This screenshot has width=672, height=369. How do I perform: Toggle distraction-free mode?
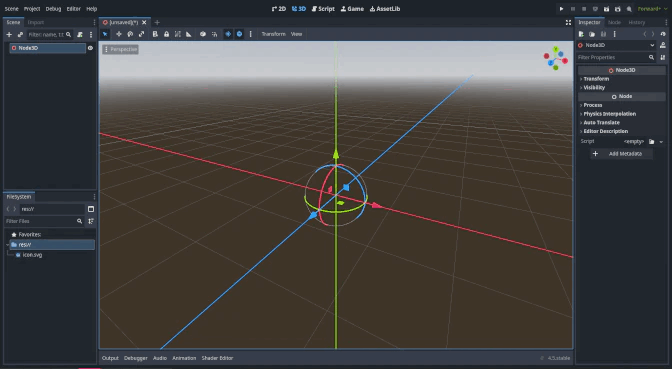pos(568,22)
